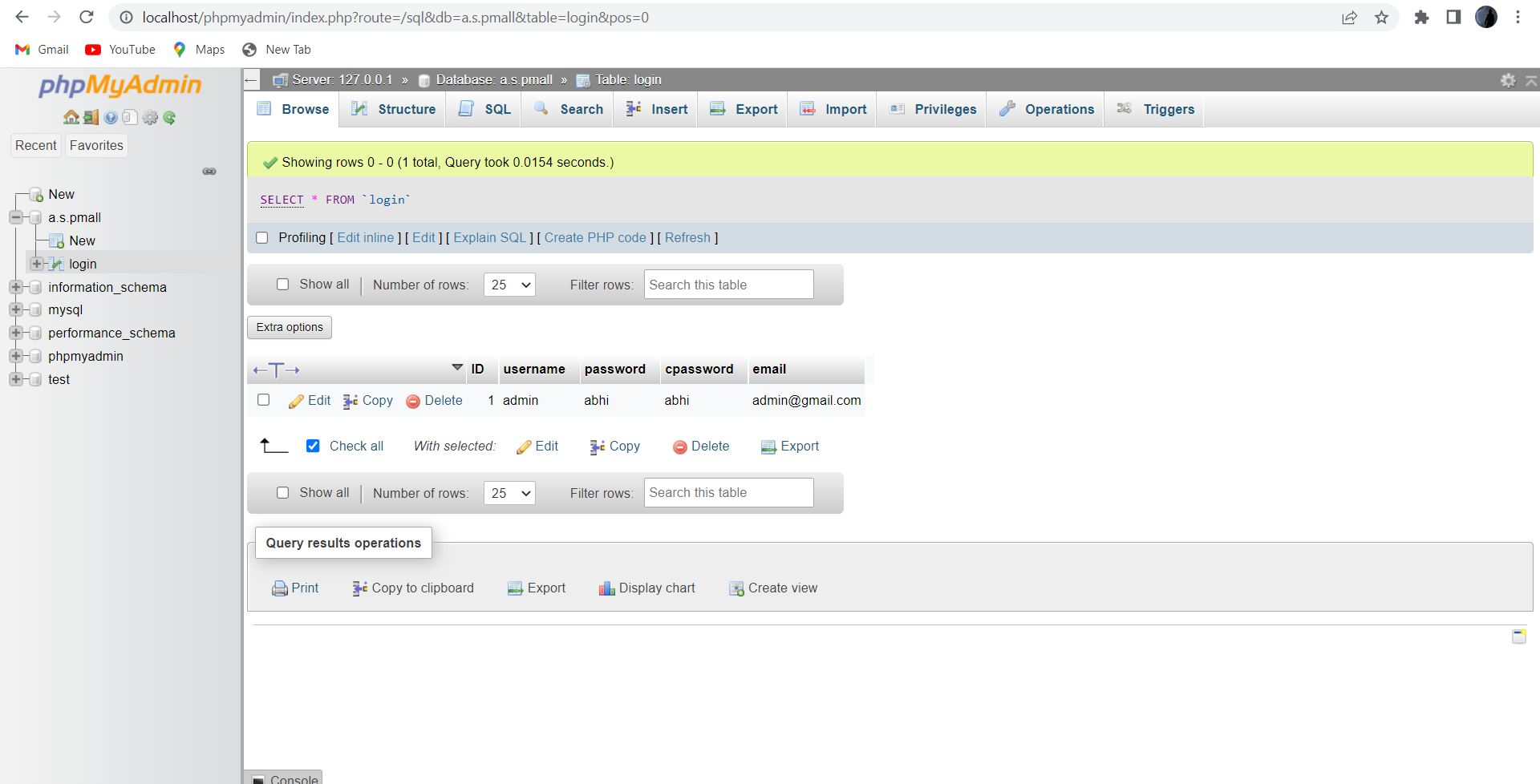Expand the mysql database node
Screen dimensions: 1540x784
tap(15, 309)
